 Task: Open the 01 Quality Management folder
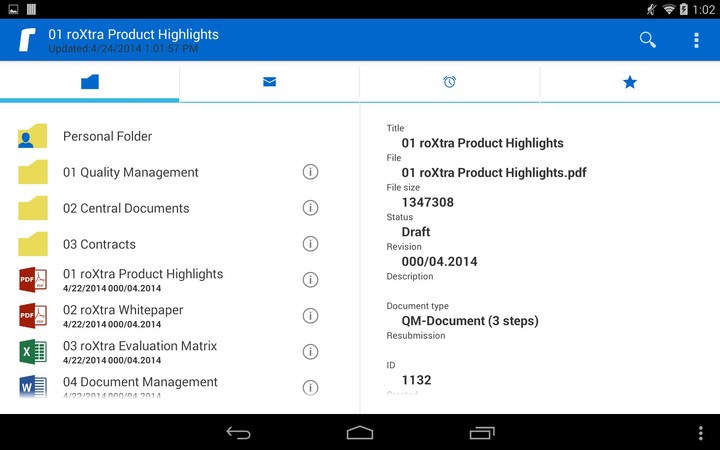point(130,172)
